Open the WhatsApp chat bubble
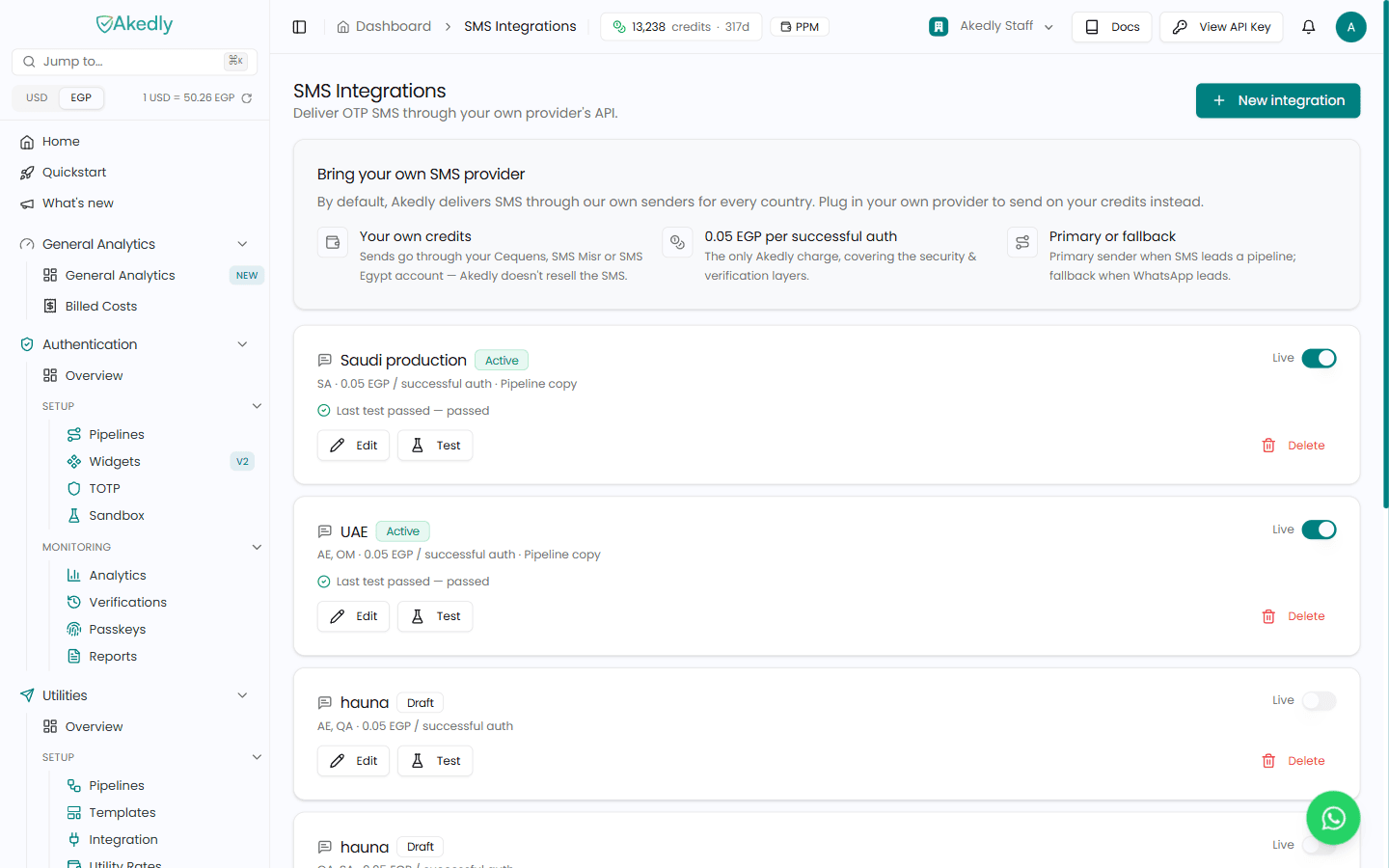1389x868 pixels. click(x=1333, y=818)
